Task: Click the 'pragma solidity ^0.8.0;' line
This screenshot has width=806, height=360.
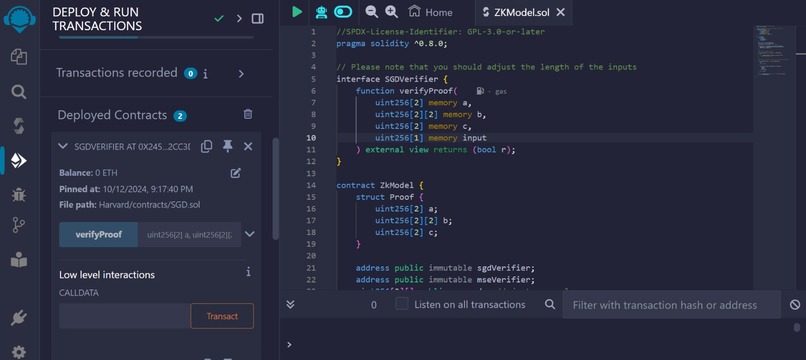Action: [392, 44]
